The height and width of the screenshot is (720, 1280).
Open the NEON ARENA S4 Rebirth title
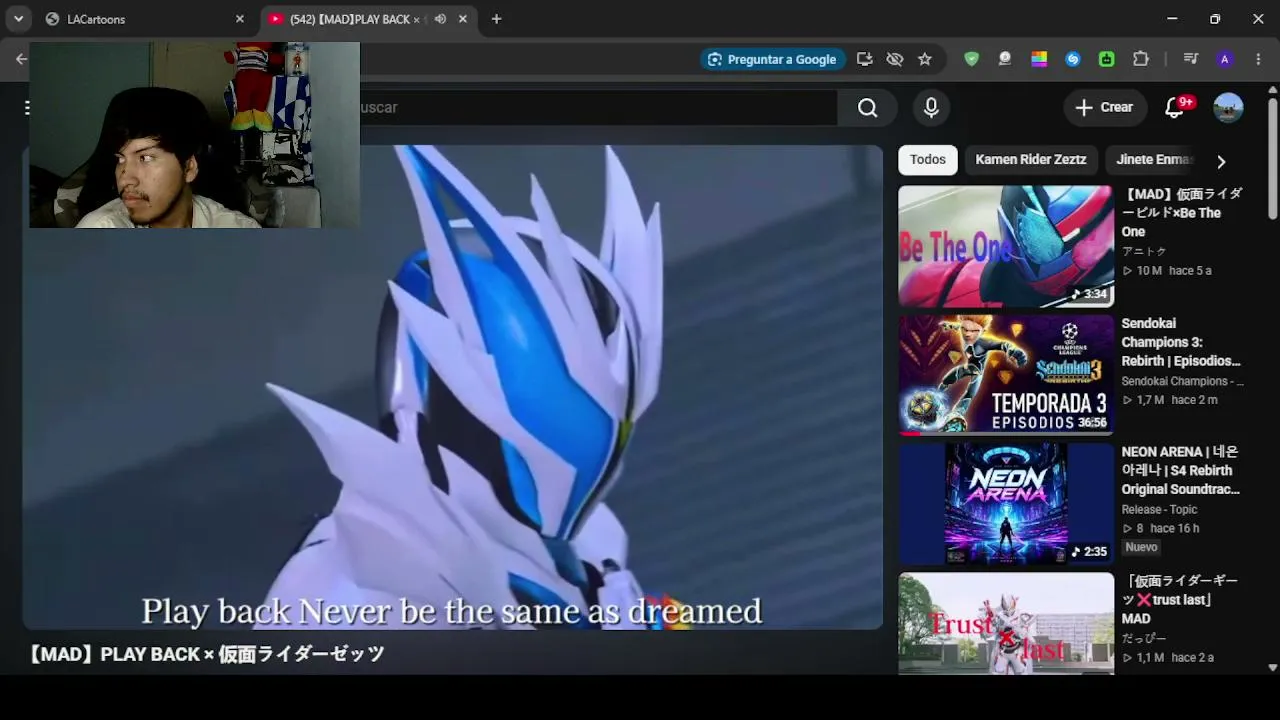[1181, 470]
